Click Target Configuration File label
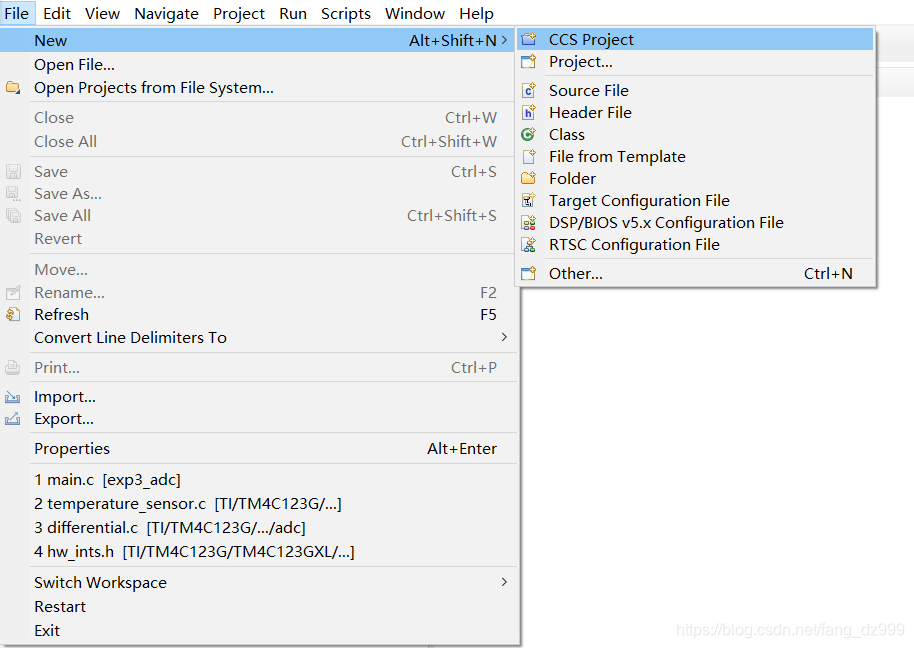Viewport: 914px width, 648px height. [x=639, y=201]
